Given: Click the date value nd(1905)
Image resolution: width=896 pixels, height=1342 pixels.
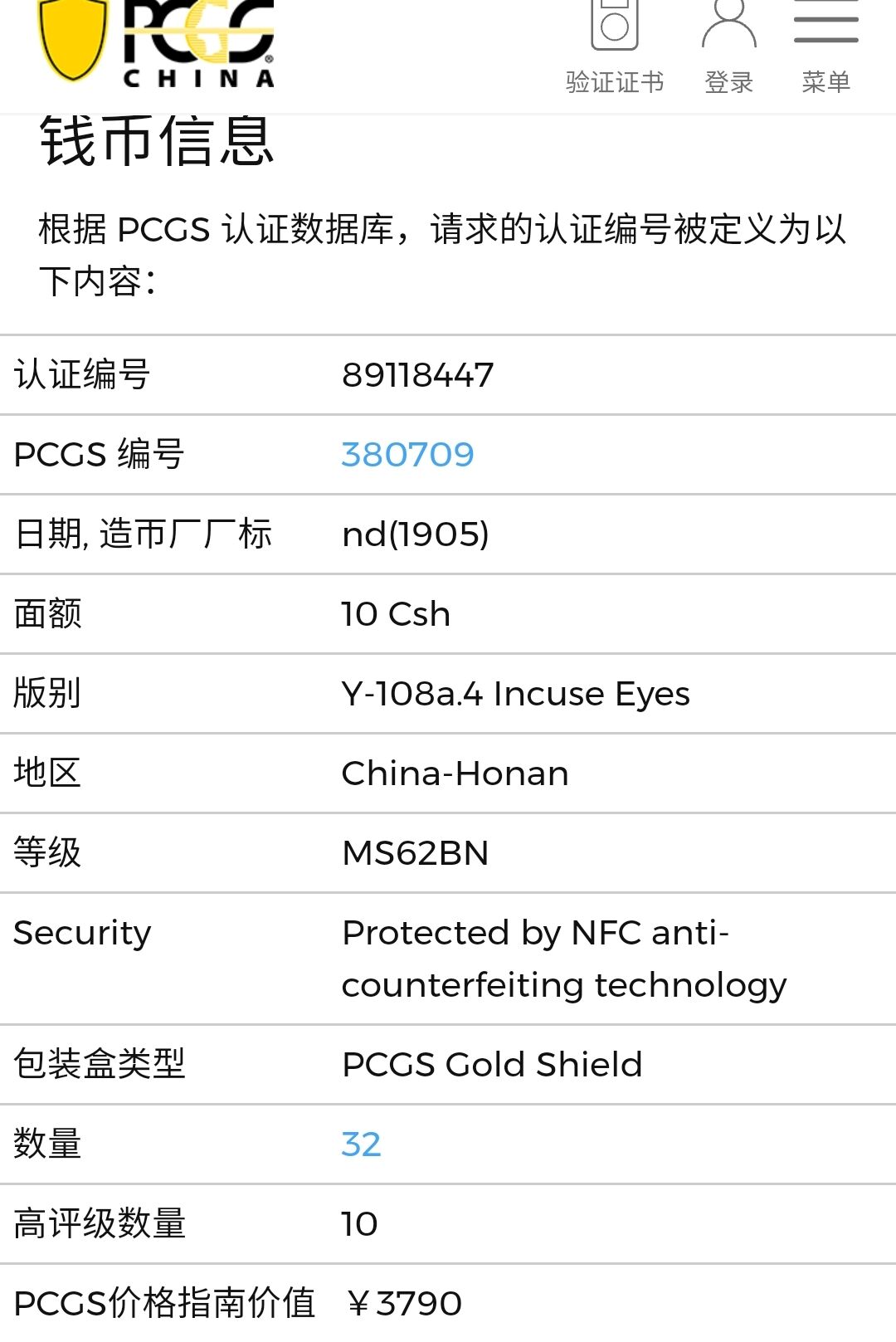Looking at the screenshot, I should point(415,534).
